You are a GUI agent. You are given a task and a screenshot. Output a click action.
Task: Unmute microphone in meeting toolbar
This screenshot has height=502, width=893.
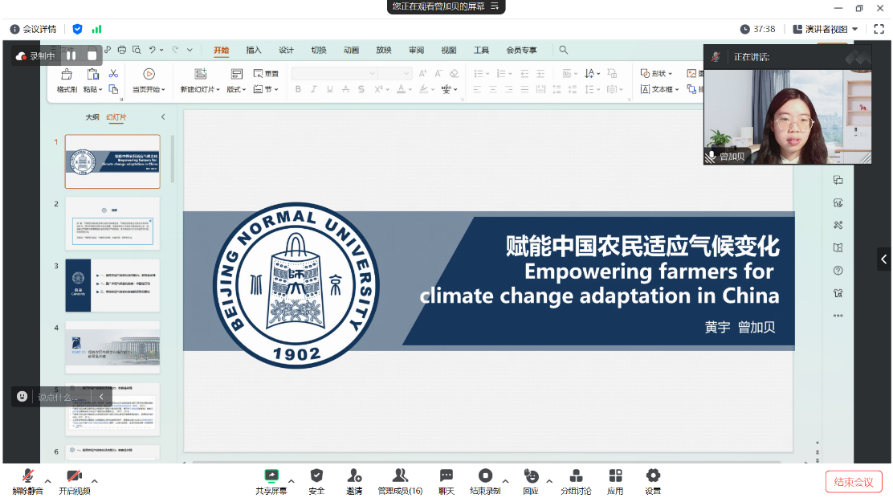click(27, 481)
